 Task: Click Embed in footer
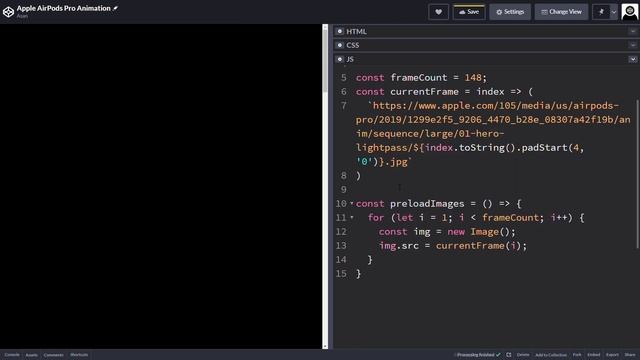593,355
